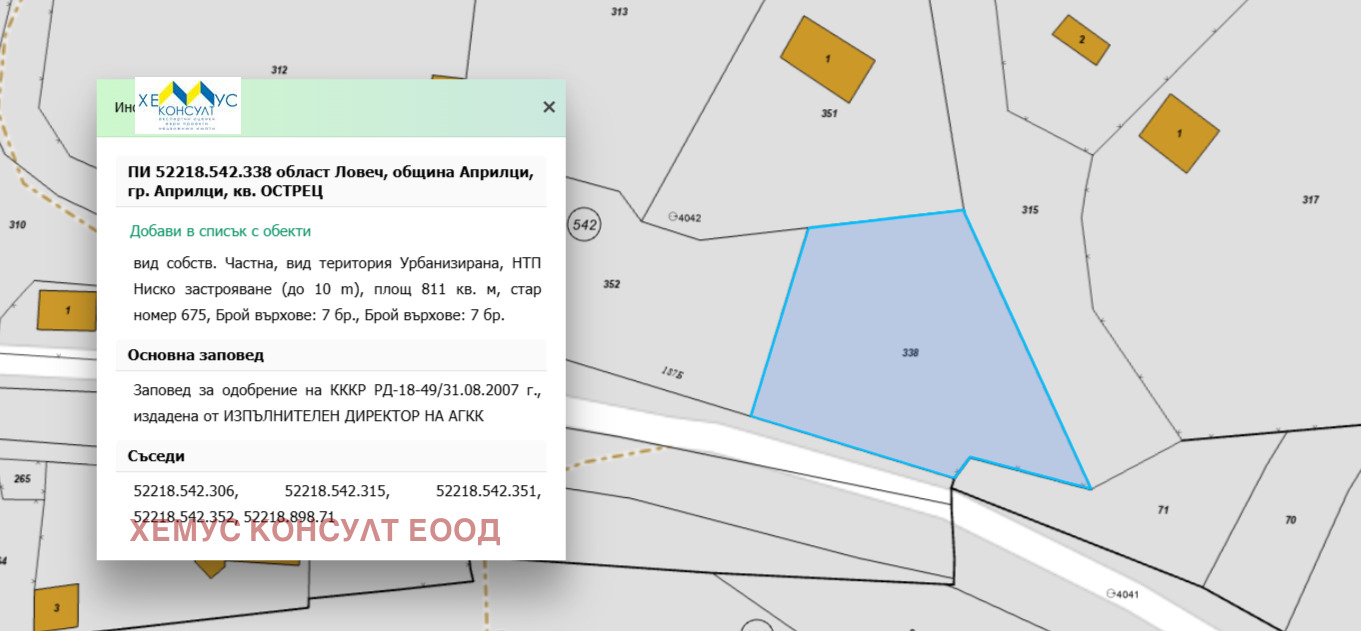Click the circled quarter number 542
This screenshot has height=631, width=1361.
pos(585,225)
